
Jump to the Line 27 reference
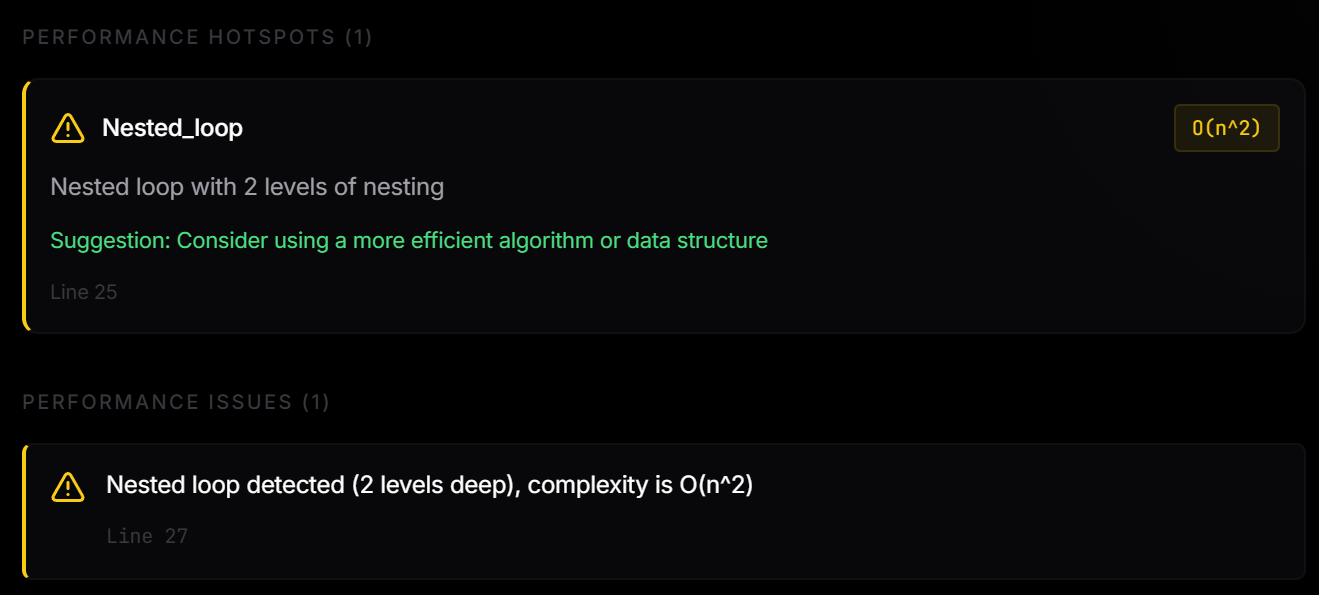click(x=147, y=536)
